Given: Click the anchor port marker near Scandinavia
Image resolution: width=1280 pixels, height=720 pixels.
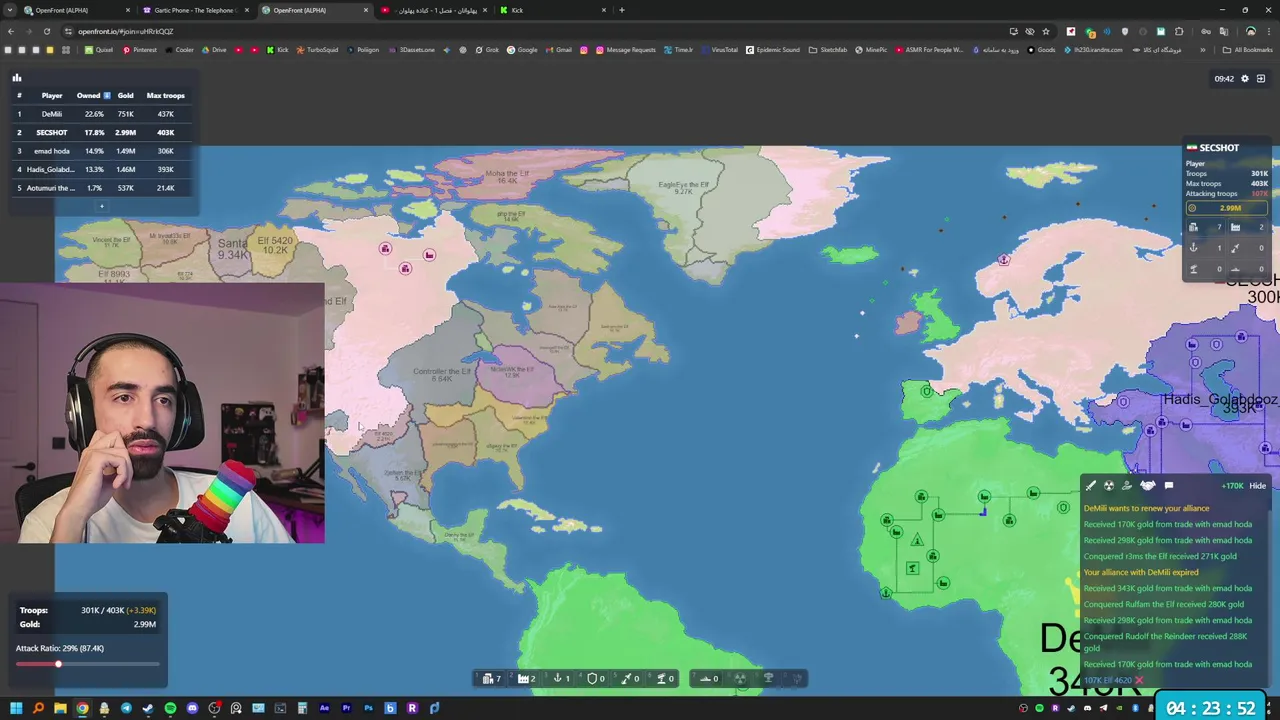Looking at the screenshot, I should 1003,260.
